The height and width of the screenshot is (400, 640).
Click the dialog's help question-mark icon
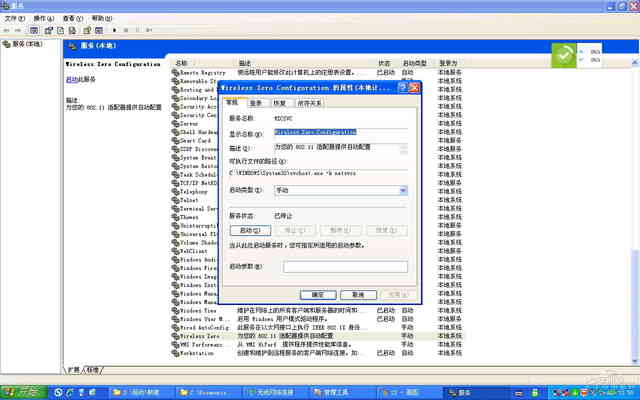402,87
